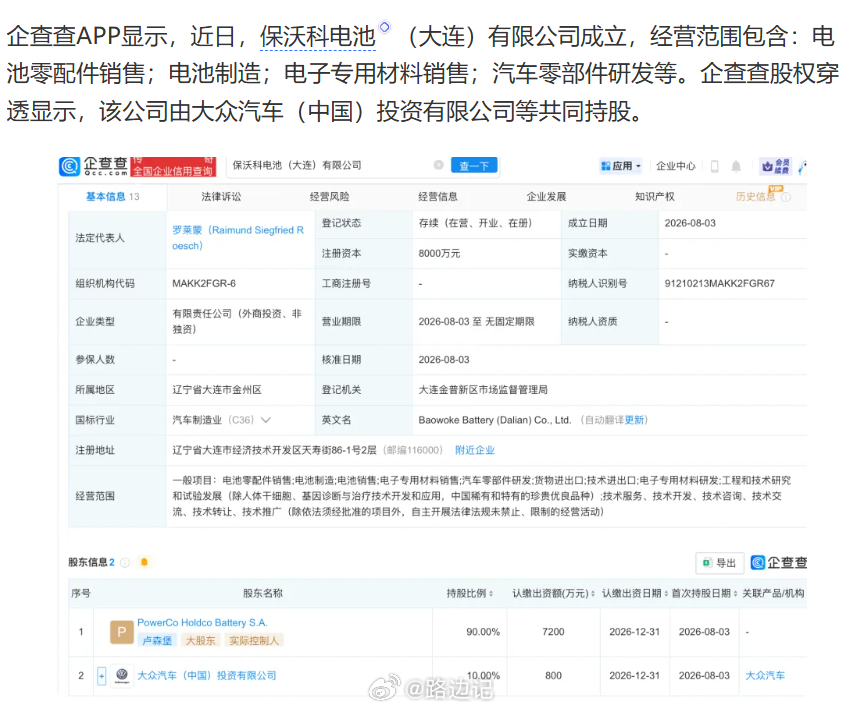Image resolution: width=865 pixels, height=709 pixels.
Task: Select the 800 subscribed capital cell
Action: point(553,675)
